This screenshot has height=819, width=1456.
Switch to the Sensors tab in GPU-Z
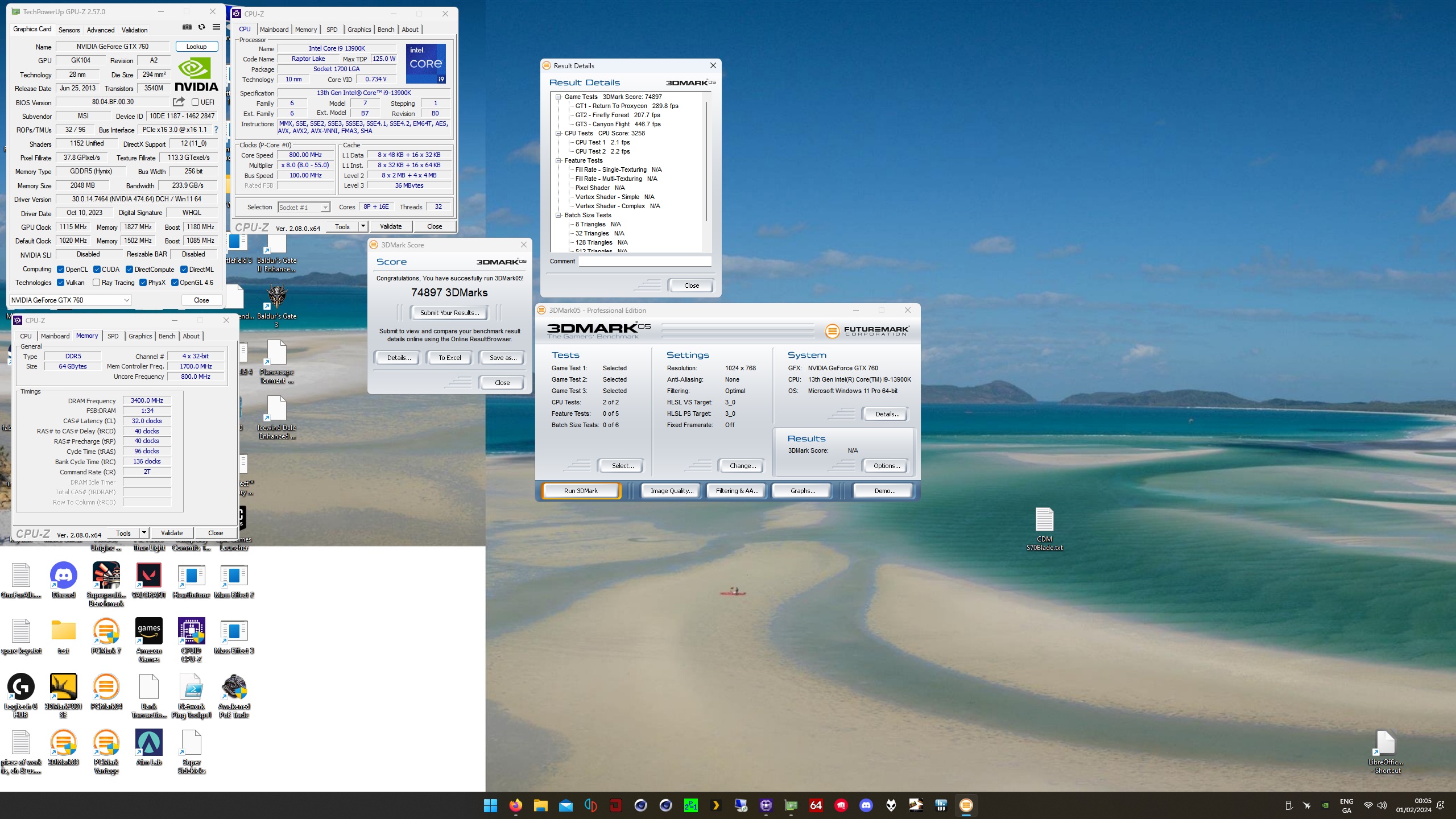point(69,30)
